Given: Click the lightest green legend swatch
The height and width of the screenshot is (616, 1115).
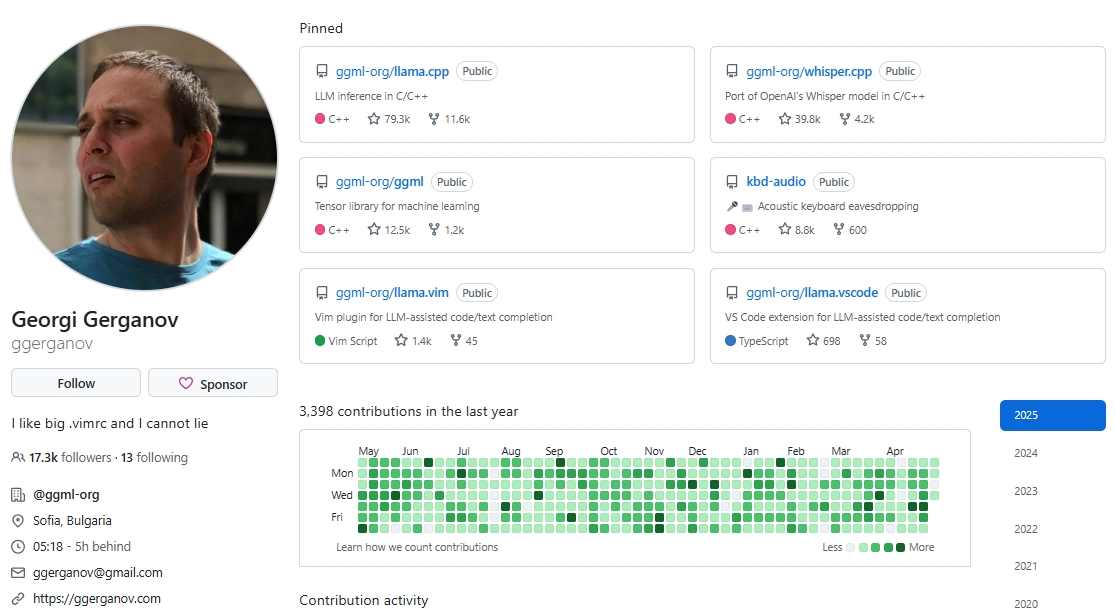Looking at the screenshot, I should coord(863,548).
